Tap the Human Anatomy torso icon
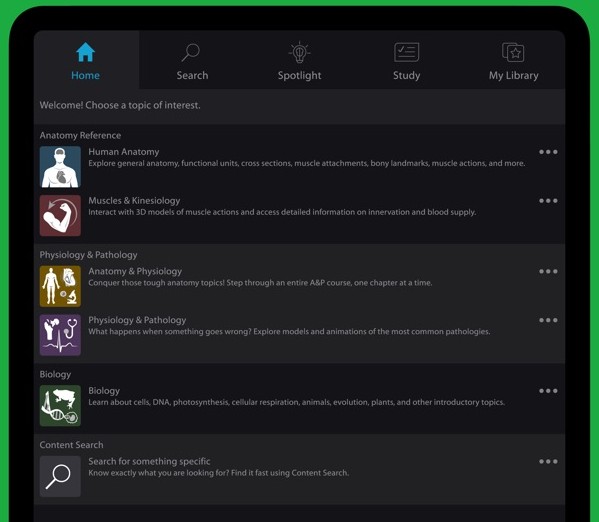 click(60, 167)
